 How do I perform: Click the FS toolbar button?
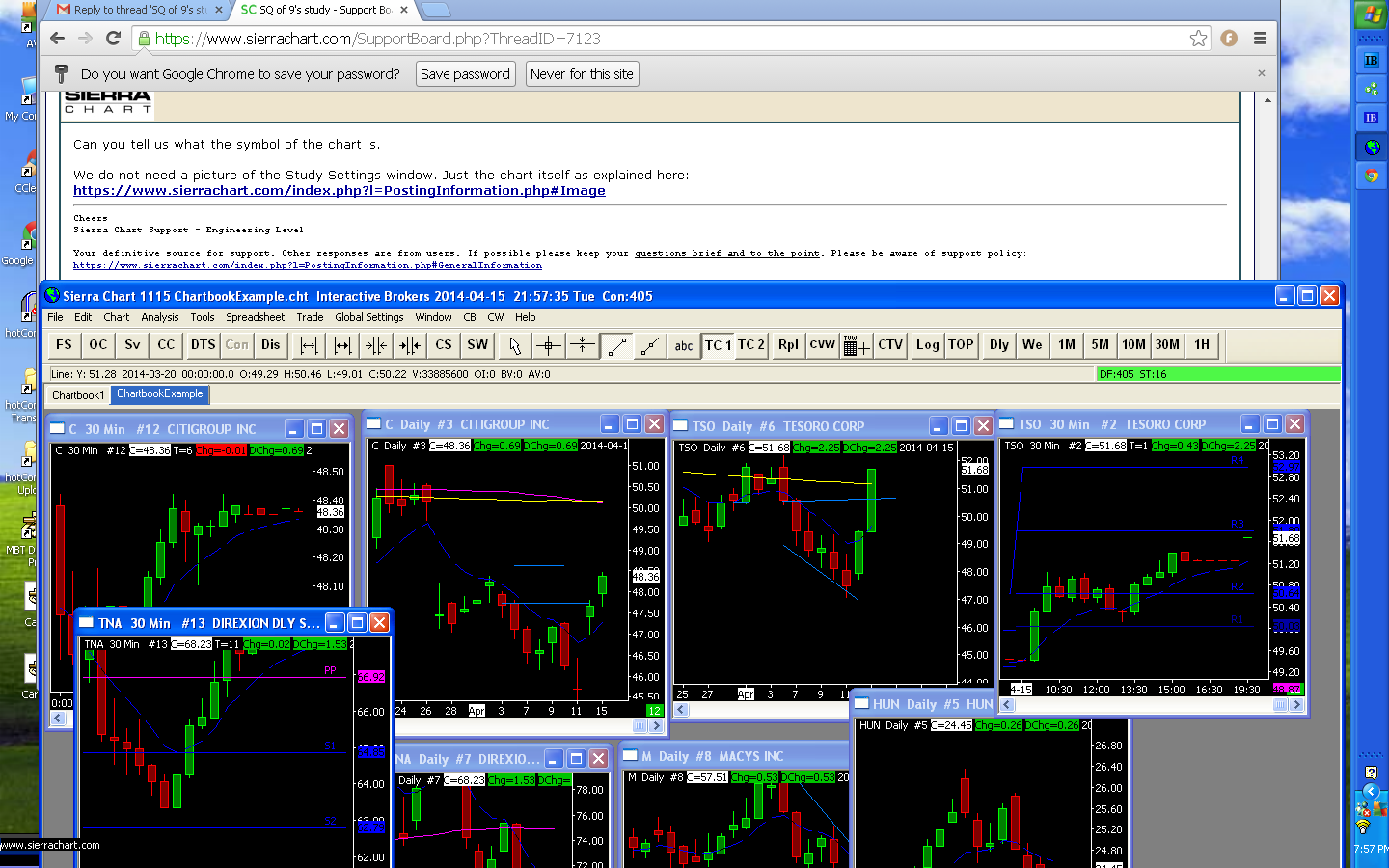click(x=64, y=345)
